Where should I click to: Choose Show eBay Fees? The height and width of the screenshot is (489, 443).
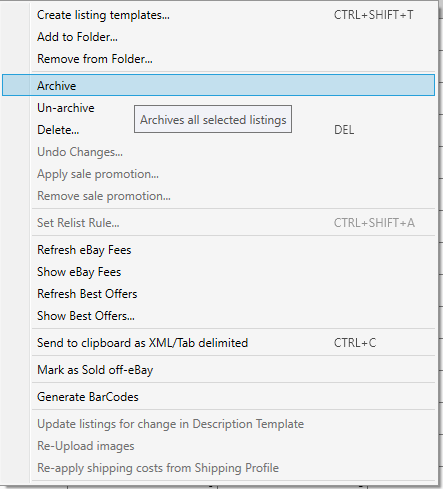point(218,272)
